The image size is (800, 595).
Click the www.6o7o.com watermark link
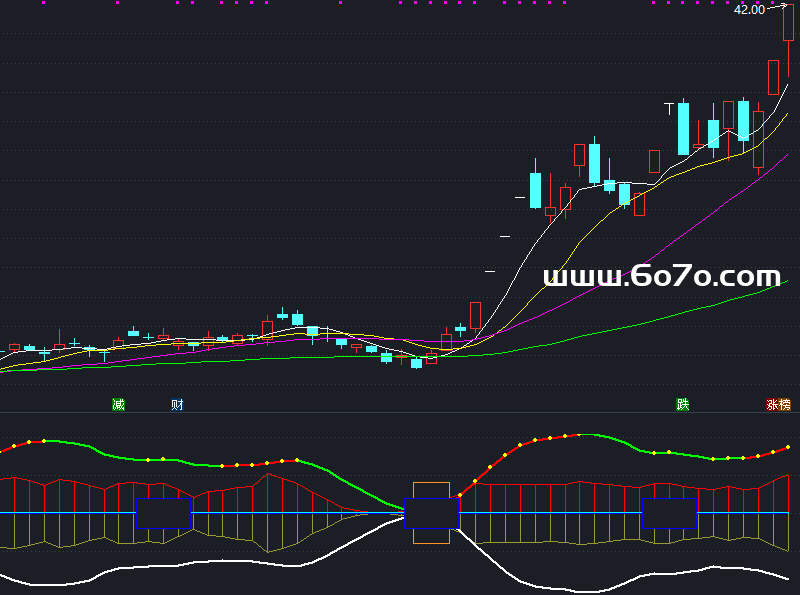tap(661, 276)
